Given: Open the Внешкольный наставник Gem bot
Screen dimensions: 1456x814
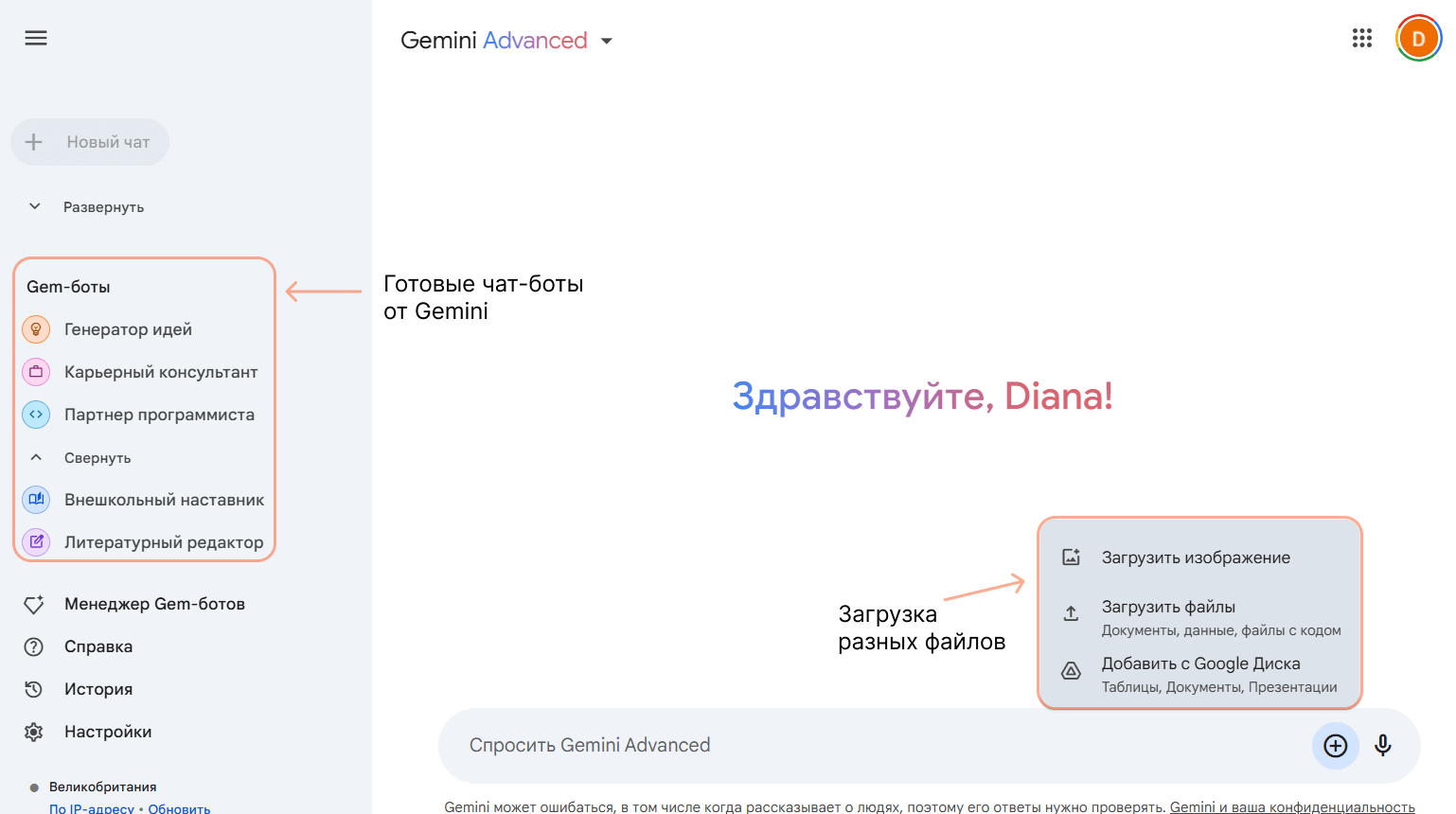Looking at the screenshot, I should point(164,500).
